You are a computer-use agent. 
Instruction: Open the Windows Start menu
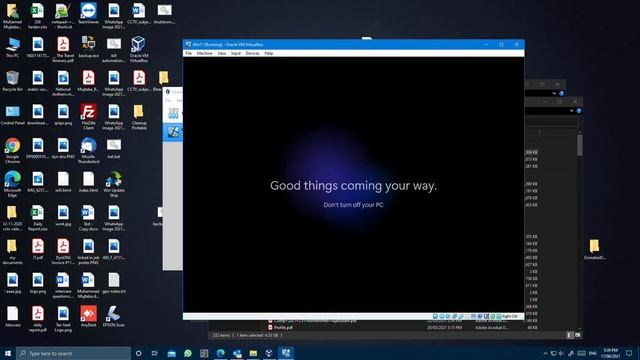point(8,353)
